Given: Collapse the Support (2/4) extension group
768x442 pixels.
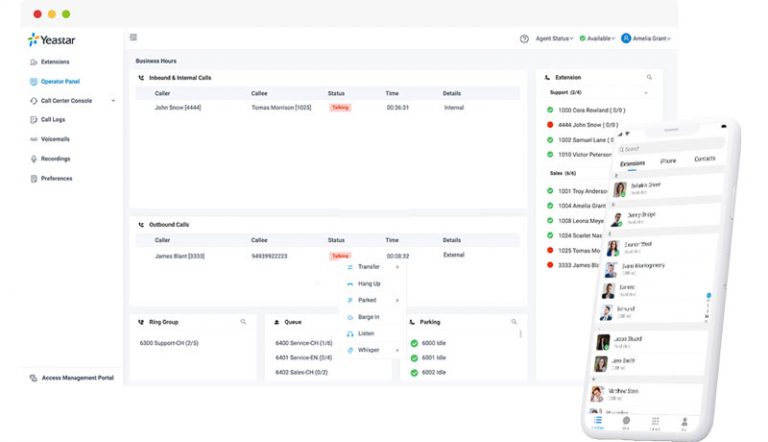Looking at the screenshot, I should pyautogui.click(x=646, y=92).
